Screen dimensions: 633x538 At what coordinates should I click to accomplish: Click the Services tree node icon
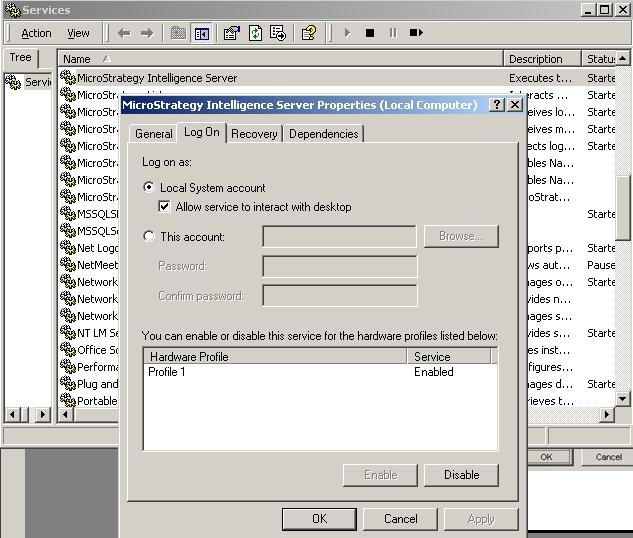coord(13,82)
